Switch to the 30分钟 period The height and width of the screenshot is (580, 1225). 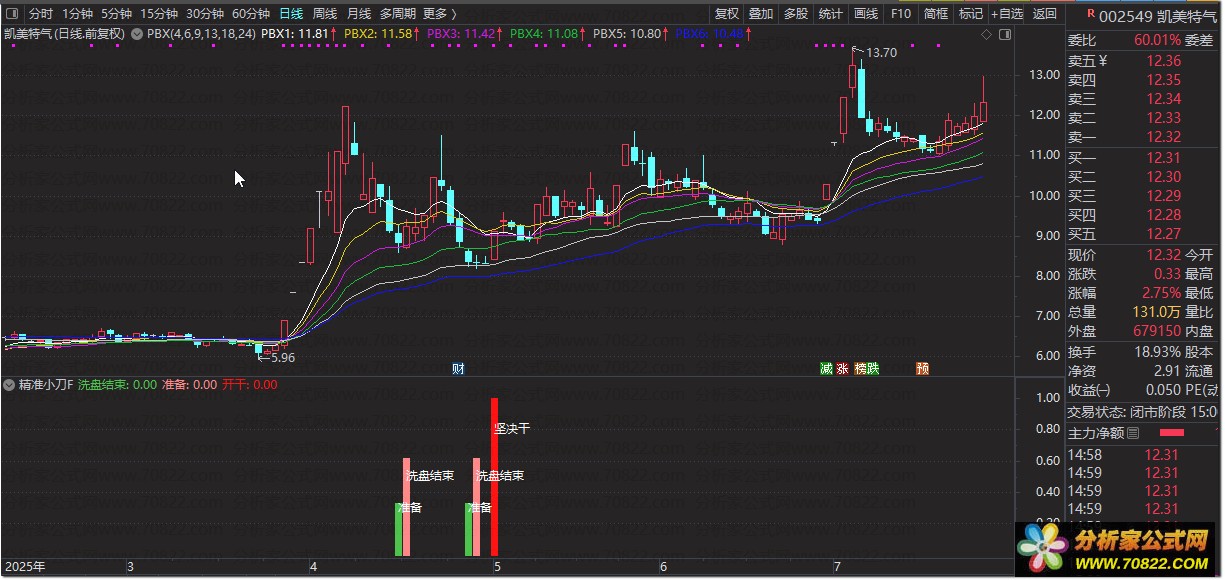pos(204,14)
